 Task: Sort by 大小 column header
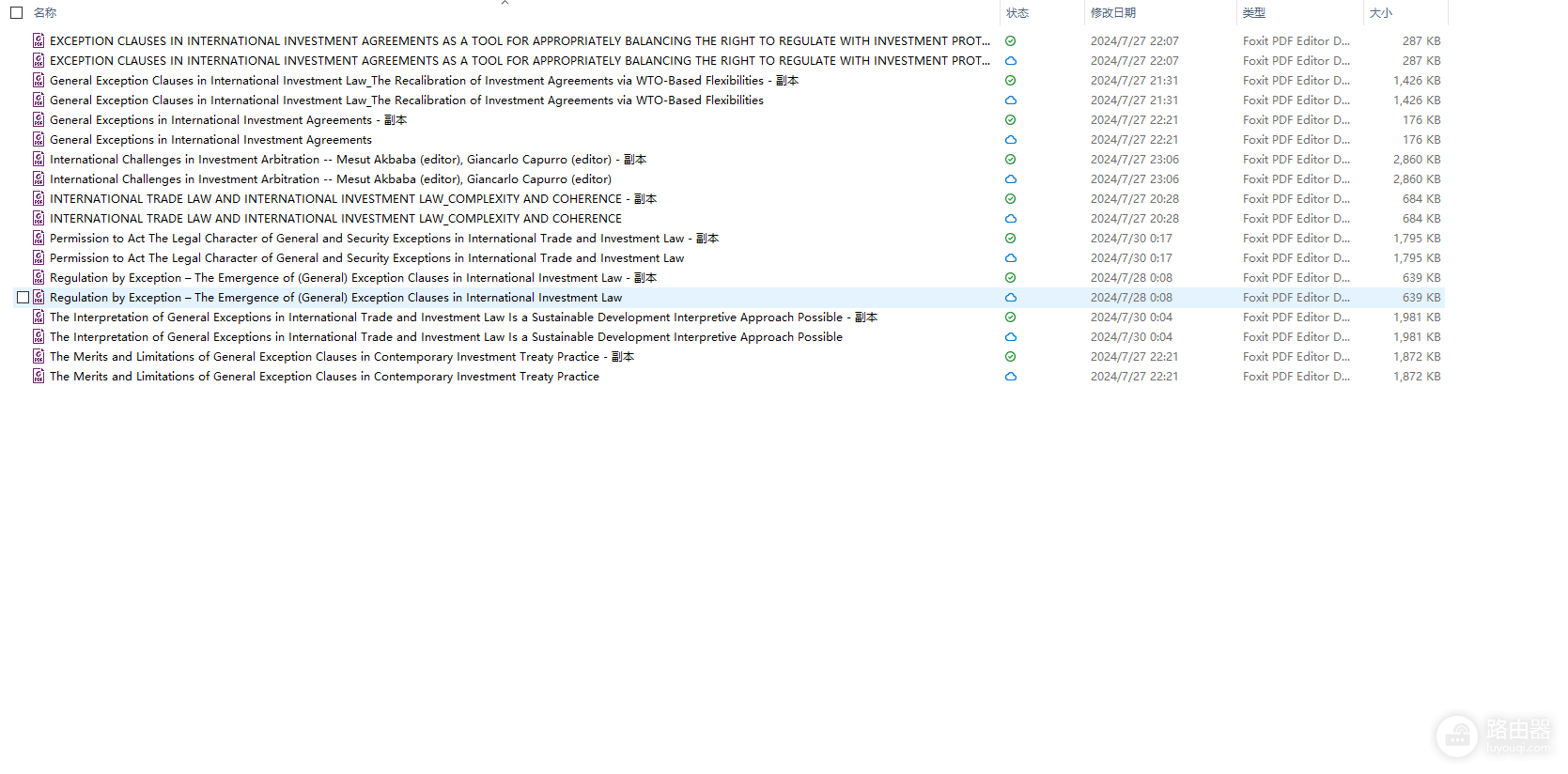(x=1380, y=13)
